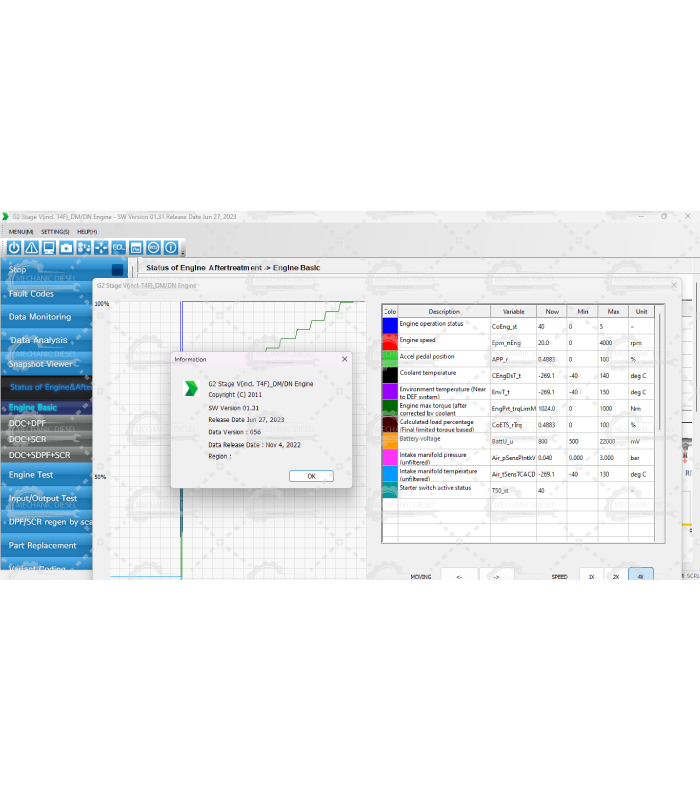Select the DOC+SCR sidebar sub-item
Screen dimensions: 700x800
click(x=28, y=439)
